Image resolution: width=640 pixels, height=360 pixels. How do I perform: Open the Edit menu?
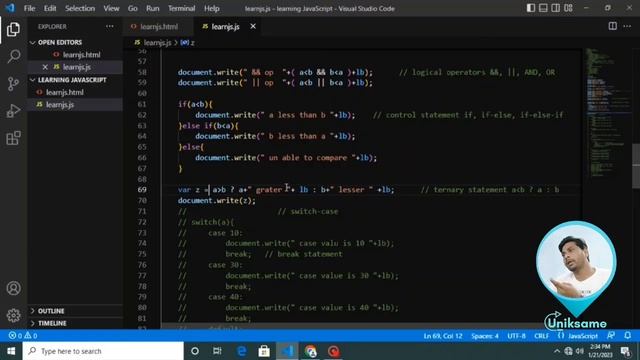pos(50,8)
